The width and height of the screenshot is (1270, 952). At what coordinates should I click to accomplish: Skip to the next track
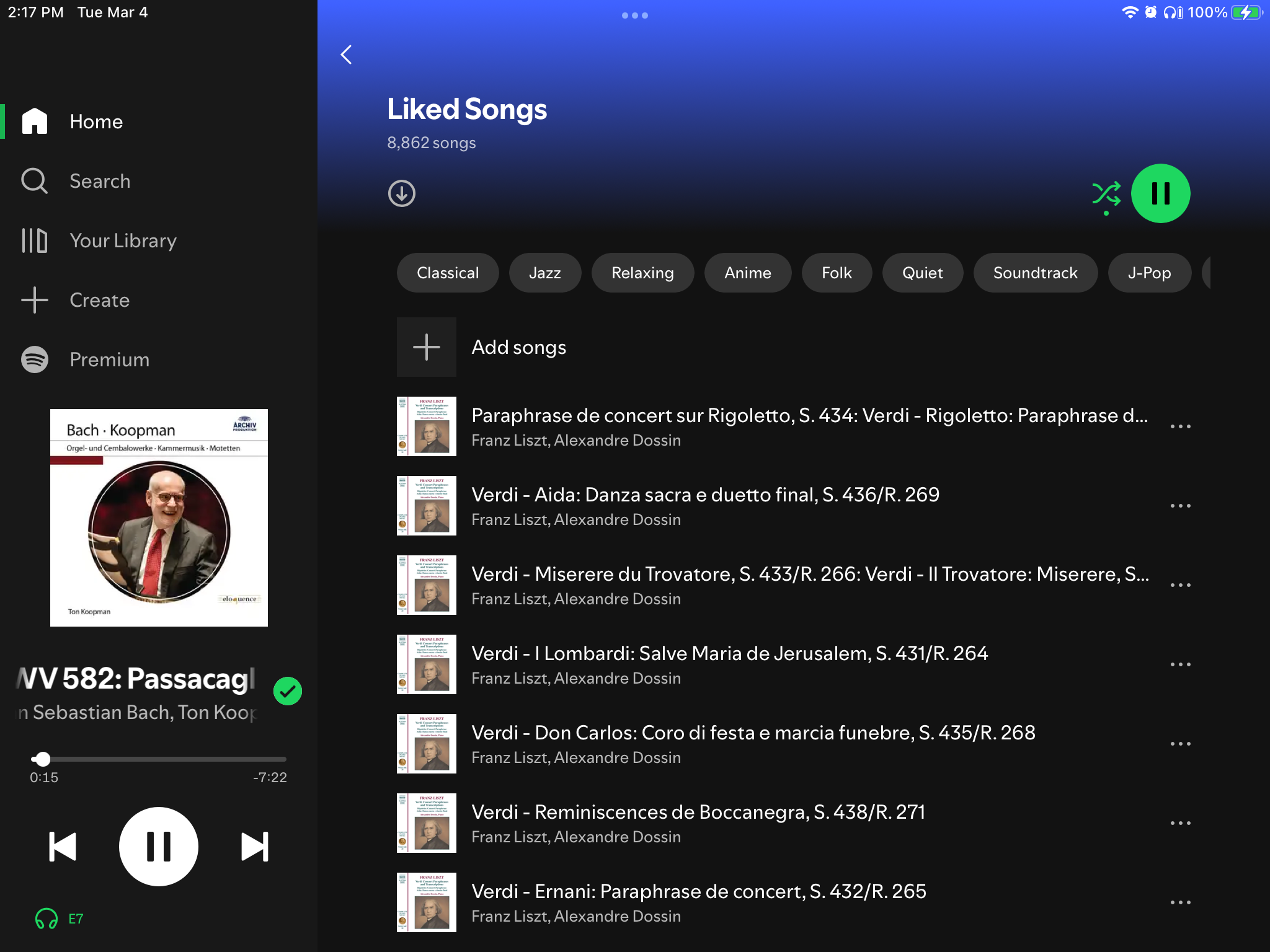pos(254,847)
